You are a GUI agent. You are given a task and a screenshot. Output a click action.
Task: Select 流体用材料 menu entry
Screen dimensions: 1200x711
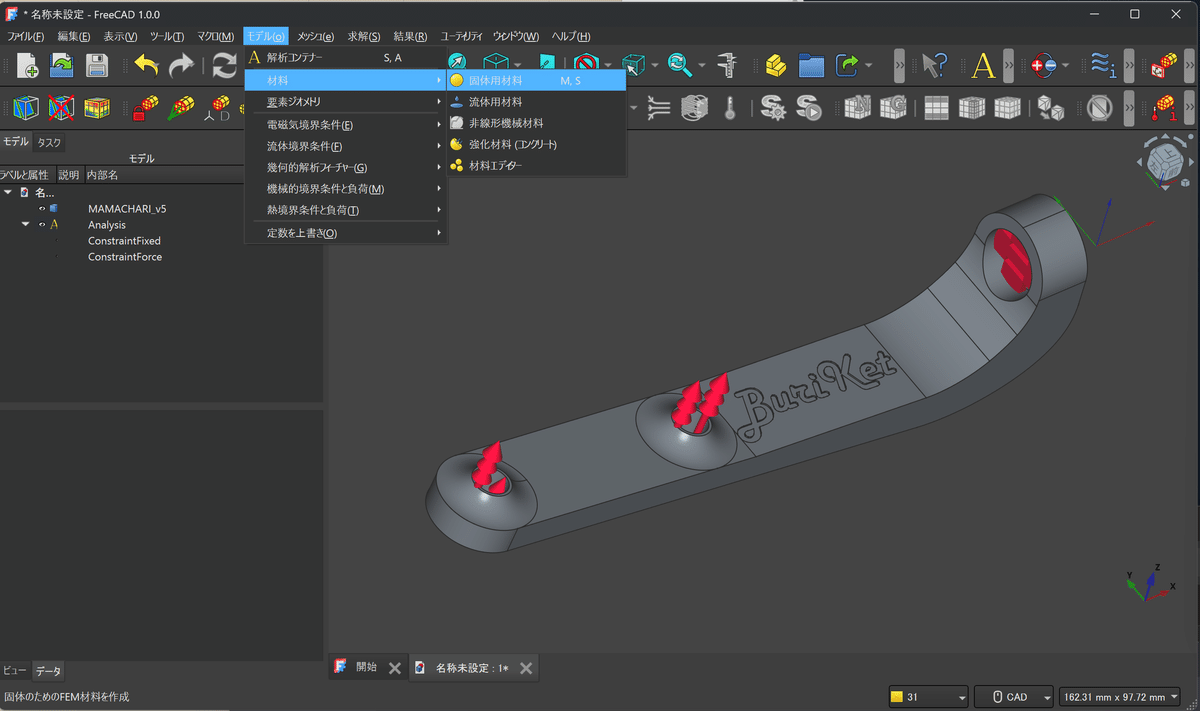(x=536, y=102)
